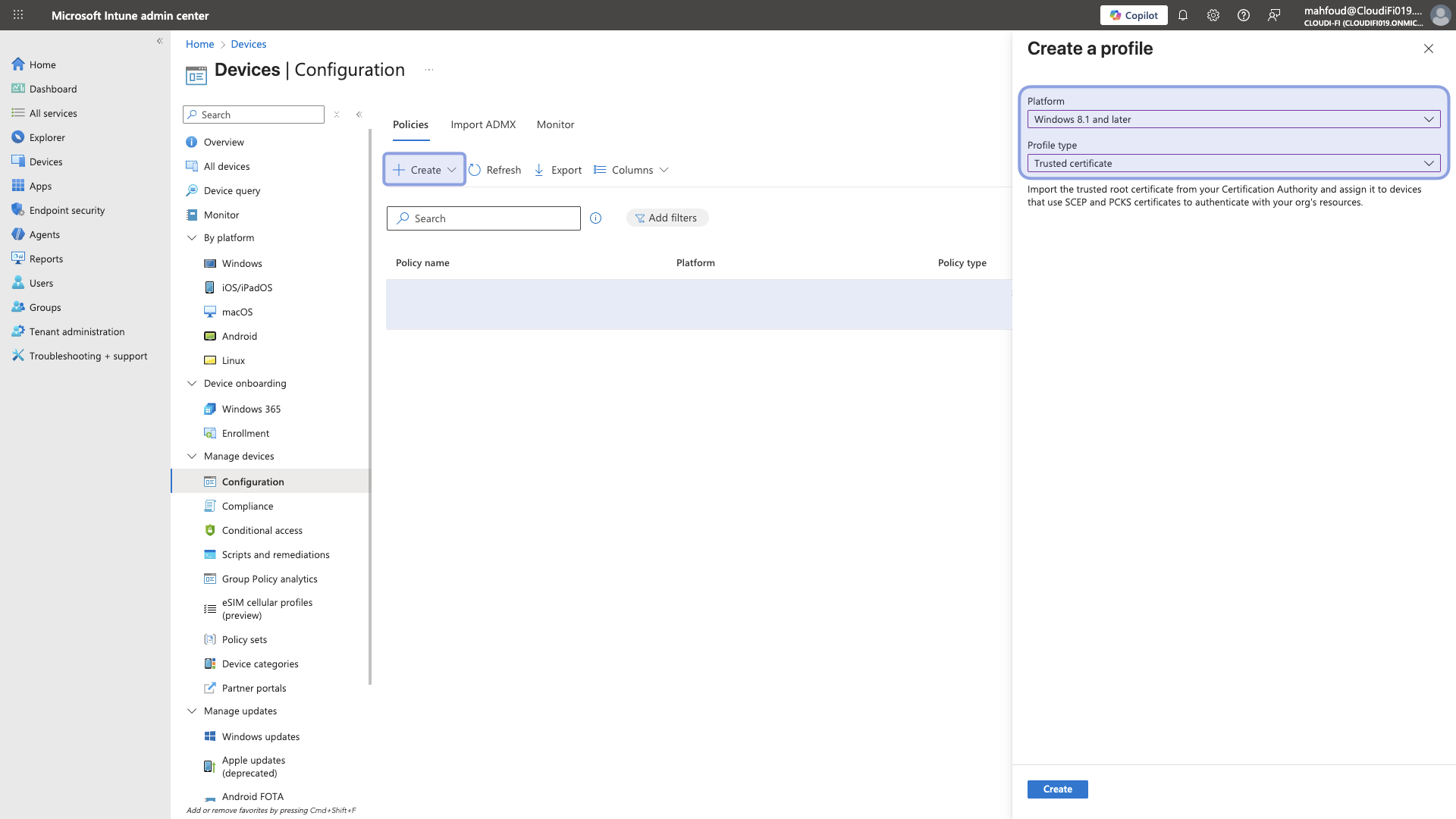Open the Profile type dropdown

click(1234, 163)
